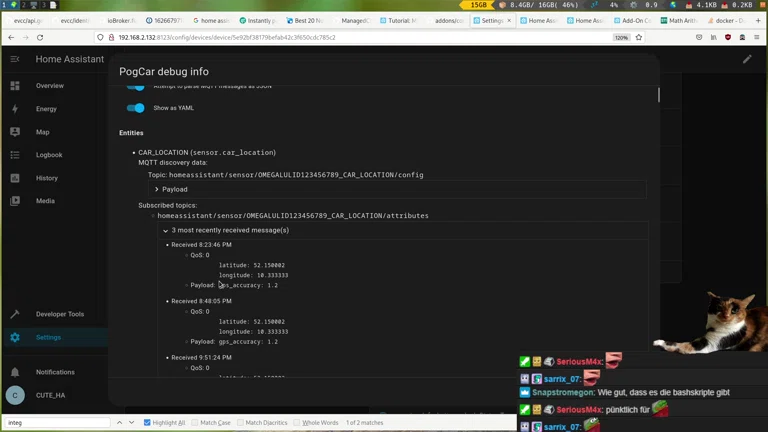This screenshot has height=432, width=768.
Task: Open the Overview dashboard in sidebar
Action: click(49, 86)
